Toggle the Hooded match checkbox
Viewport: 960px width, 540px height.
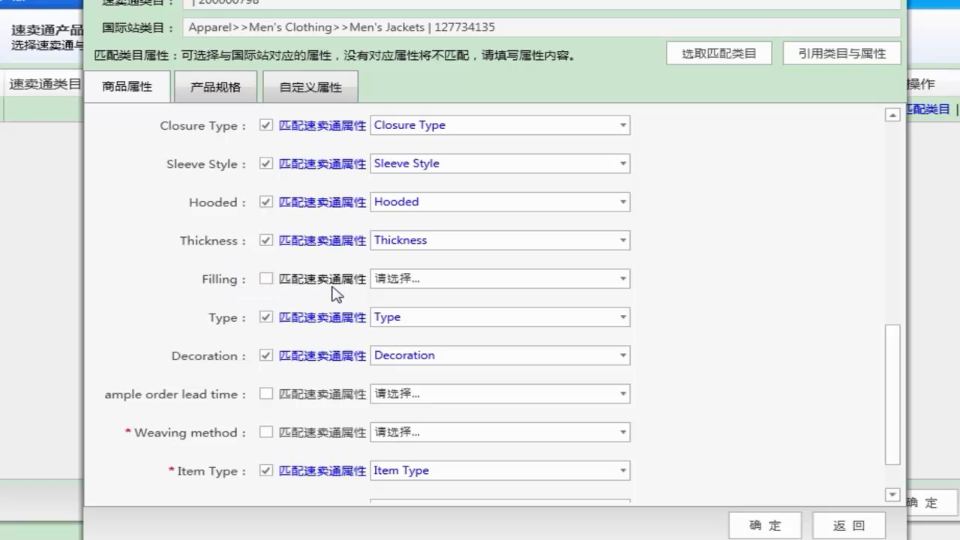coord(266,202)
